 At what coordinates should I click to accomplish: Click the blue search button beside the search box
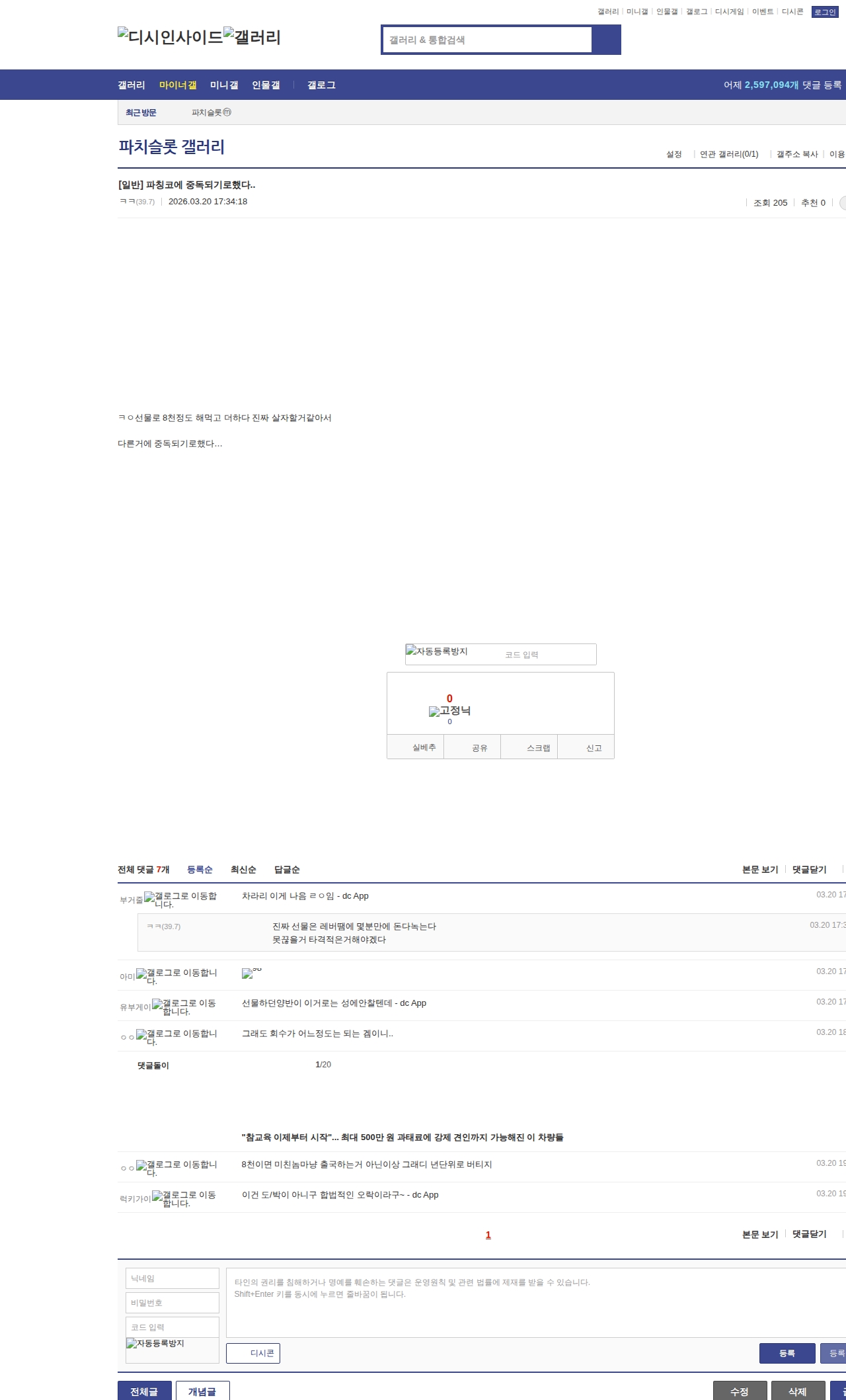coord(606,40)
